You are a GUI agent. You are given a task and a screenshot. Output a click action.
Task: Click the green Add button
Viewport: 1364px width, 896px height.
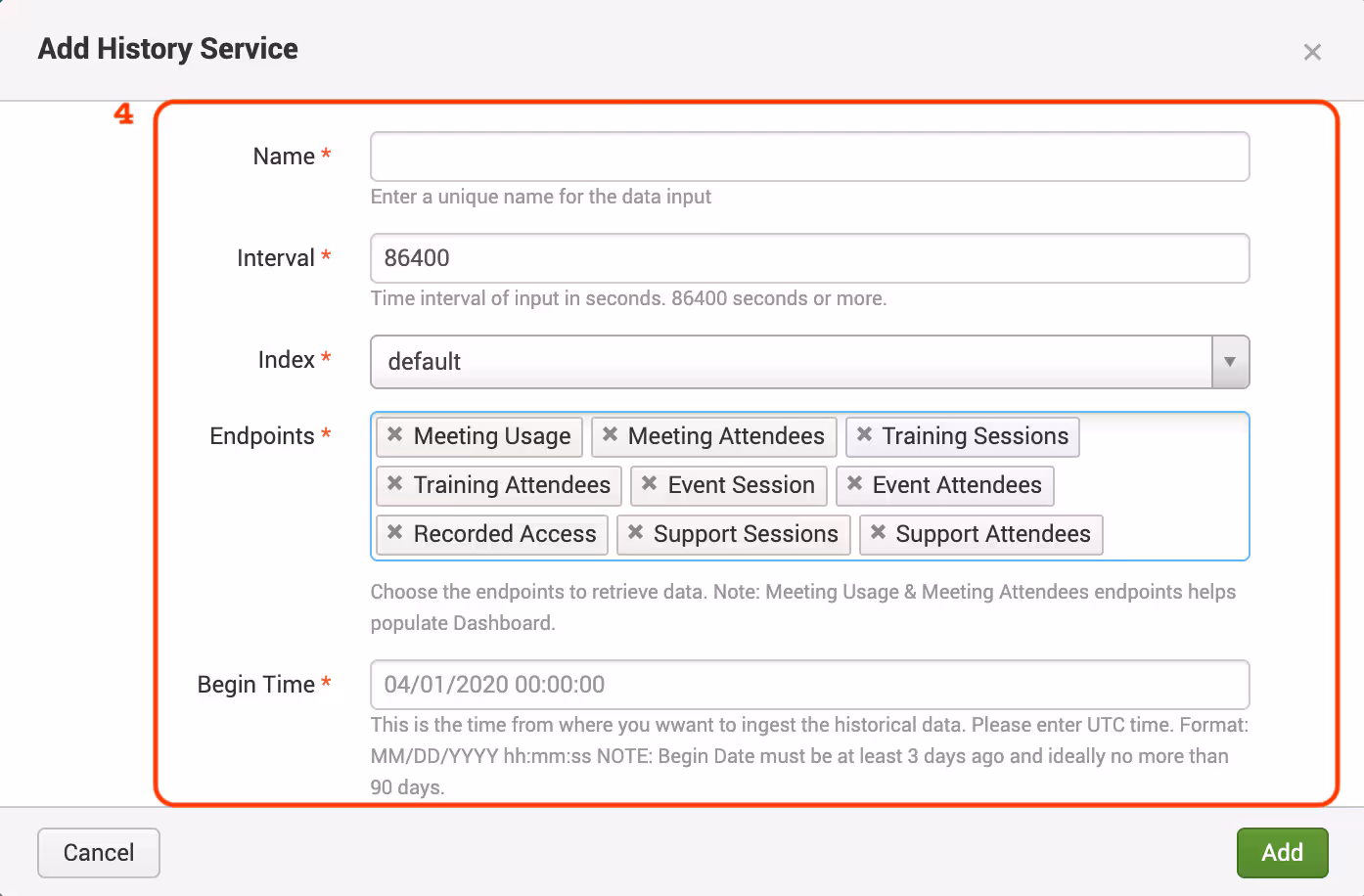pos(1282,853)
